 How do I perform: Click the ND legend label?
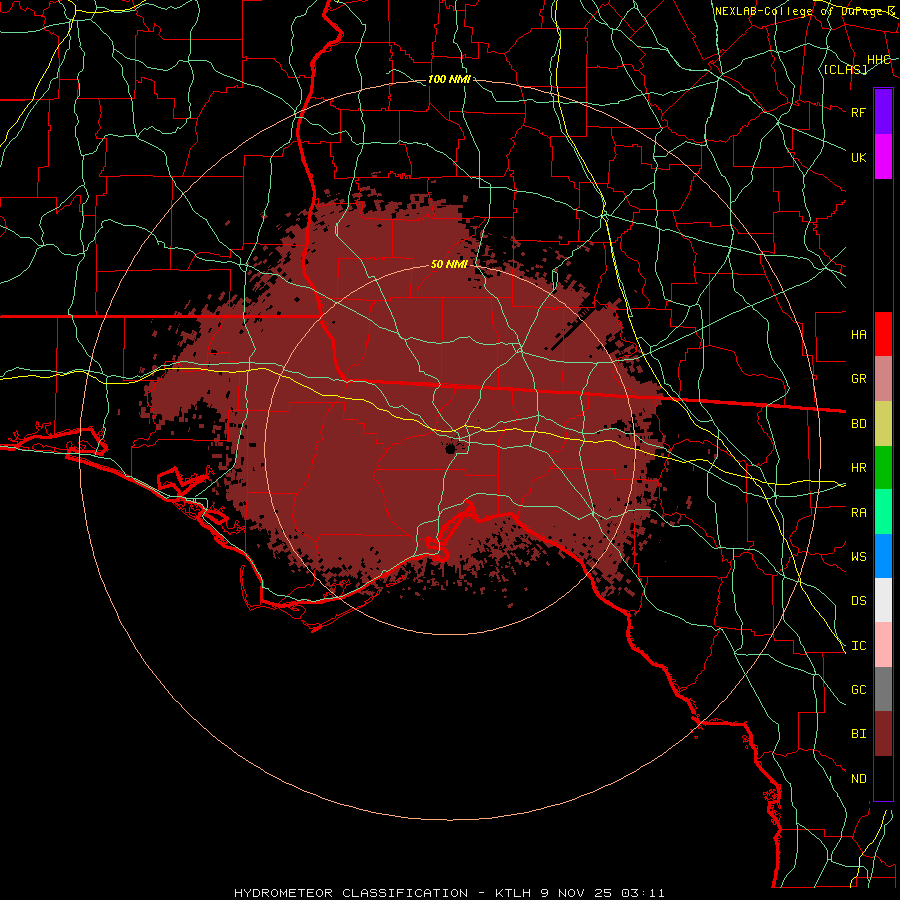click(x=858, y=779)
